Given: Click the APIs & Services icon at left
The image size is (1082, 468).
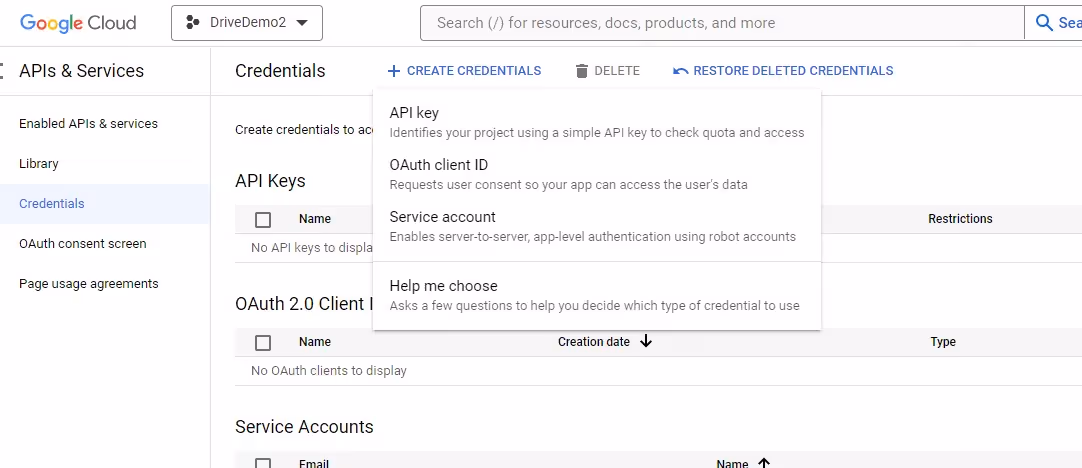Looking at the screenshot, I should 2,70.
